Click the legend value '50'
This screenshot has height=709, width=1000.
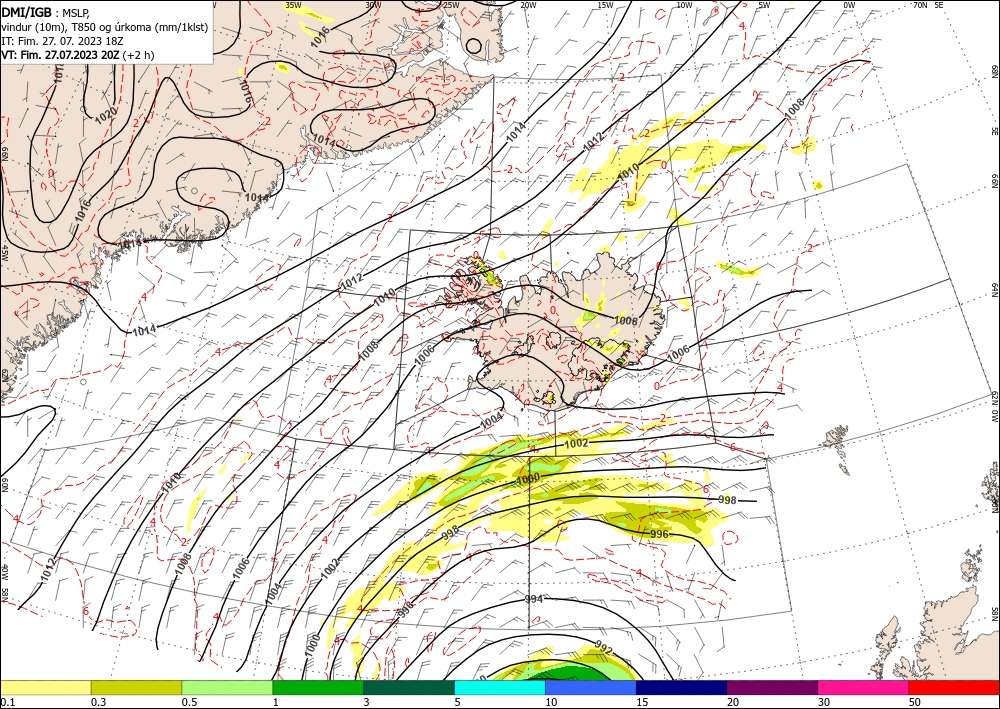pos(915,702)
